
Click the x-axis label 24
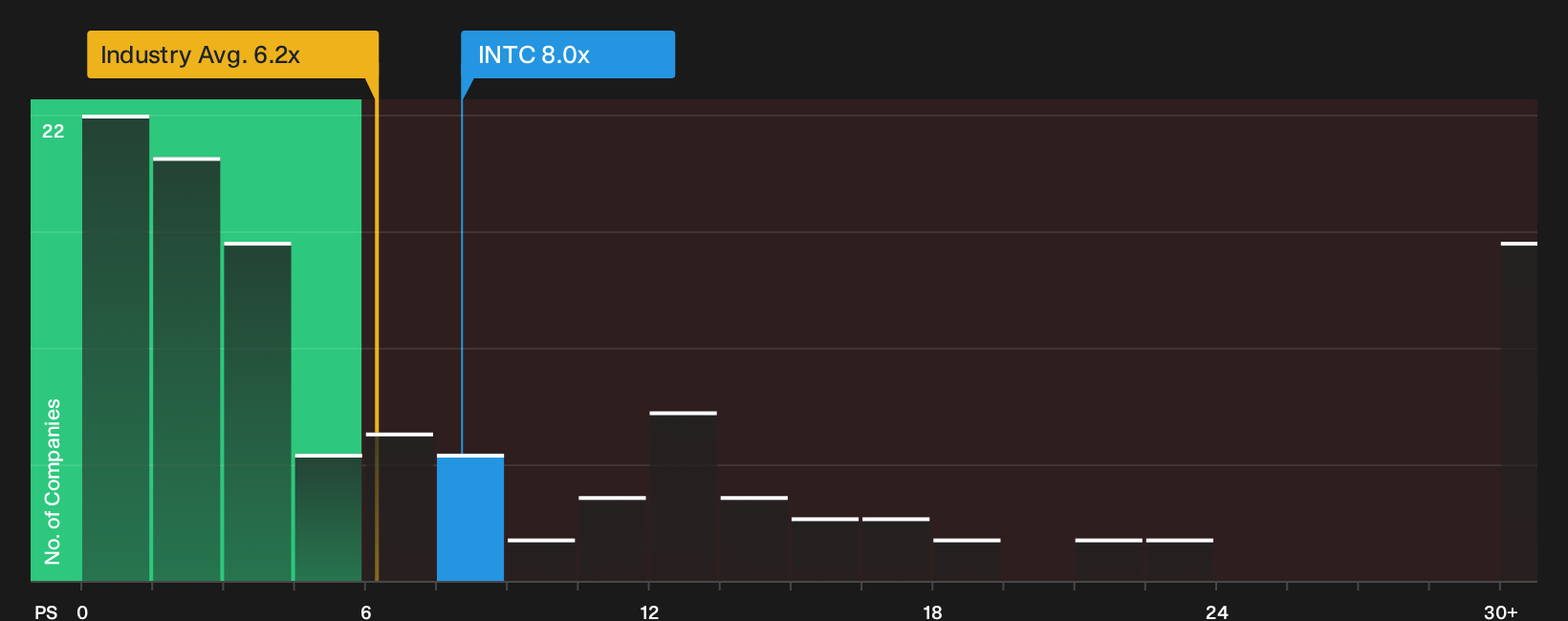coord(1216,612)
